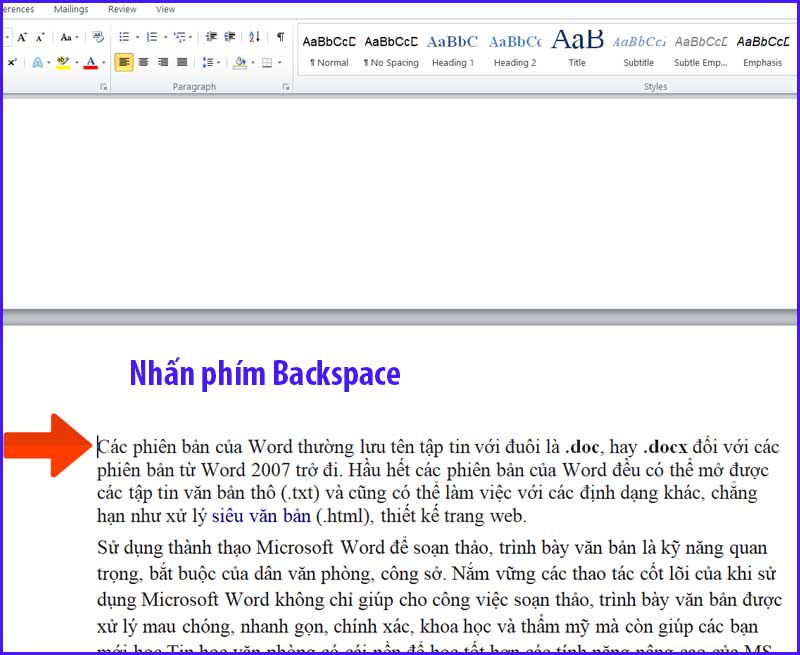Toggle Show/Hide paragraph marks
This screenshot has width=800, height=655.
pyautogui.click(x=280, y=37)
